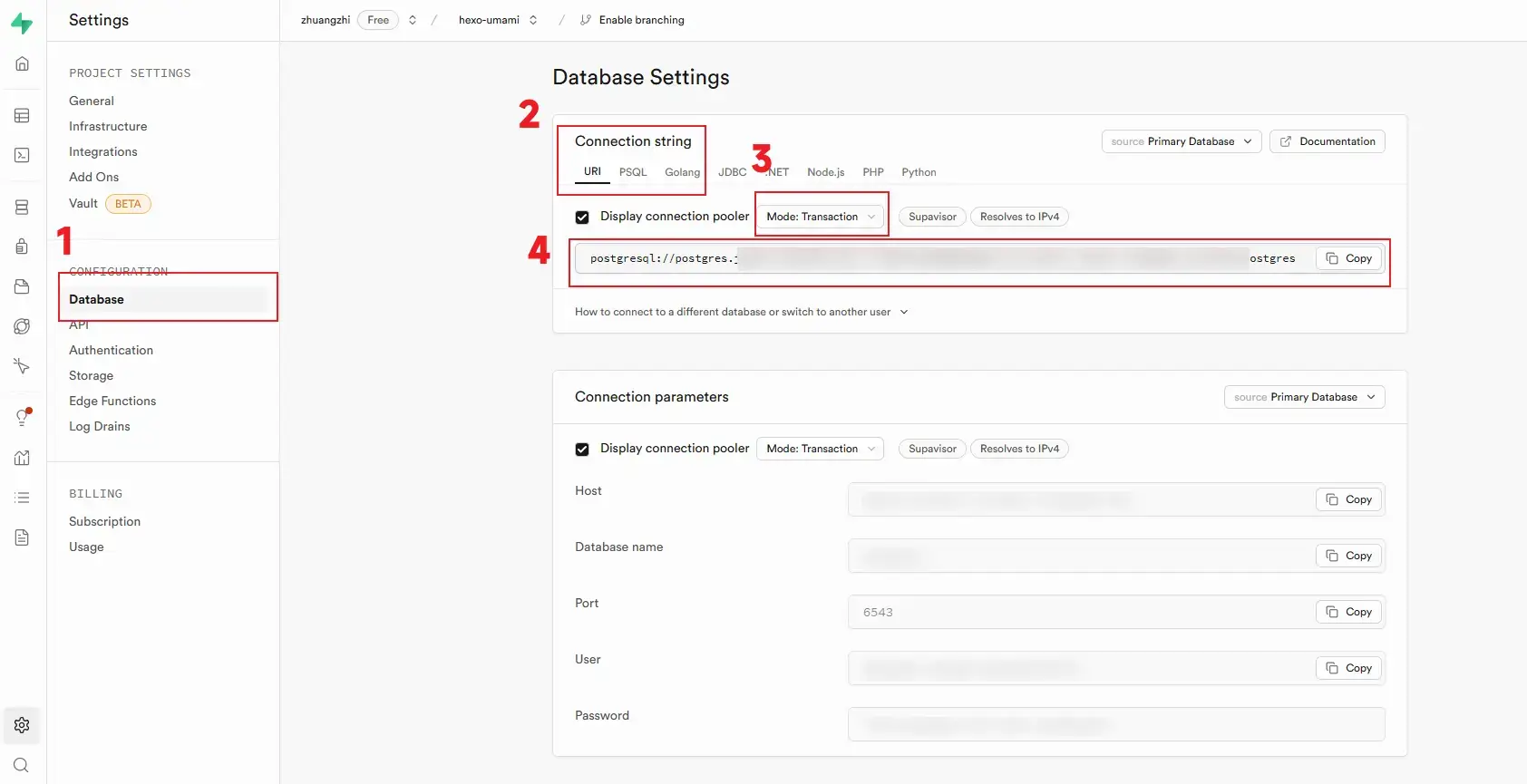Select the Python tab

919,172
